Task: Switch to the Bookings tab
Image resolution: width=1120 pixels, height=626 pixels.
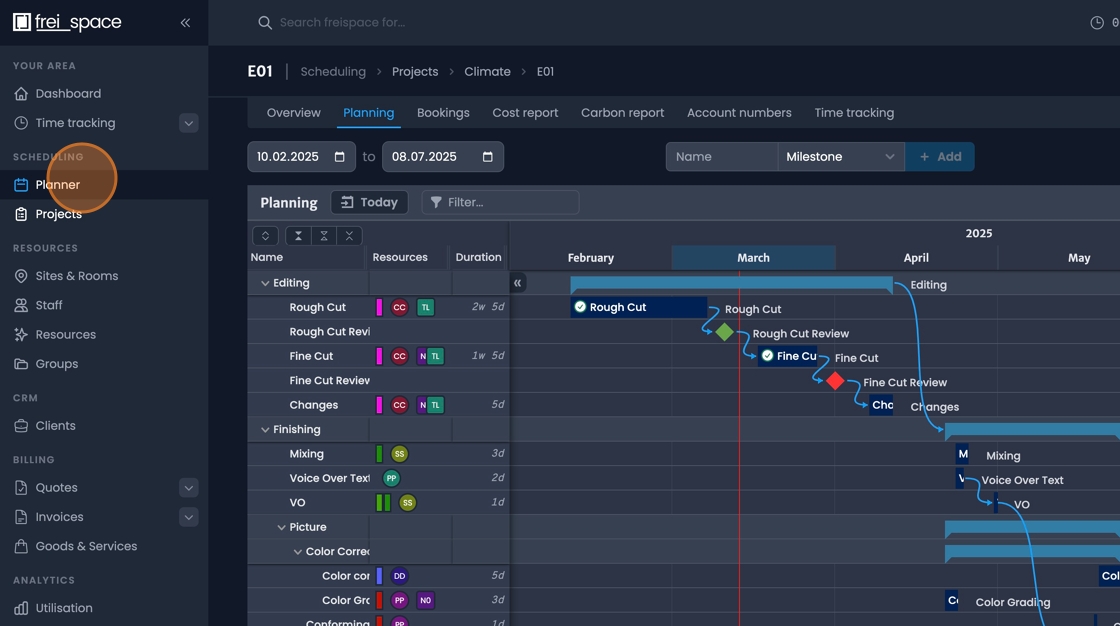Action: (x=443, y=112)
